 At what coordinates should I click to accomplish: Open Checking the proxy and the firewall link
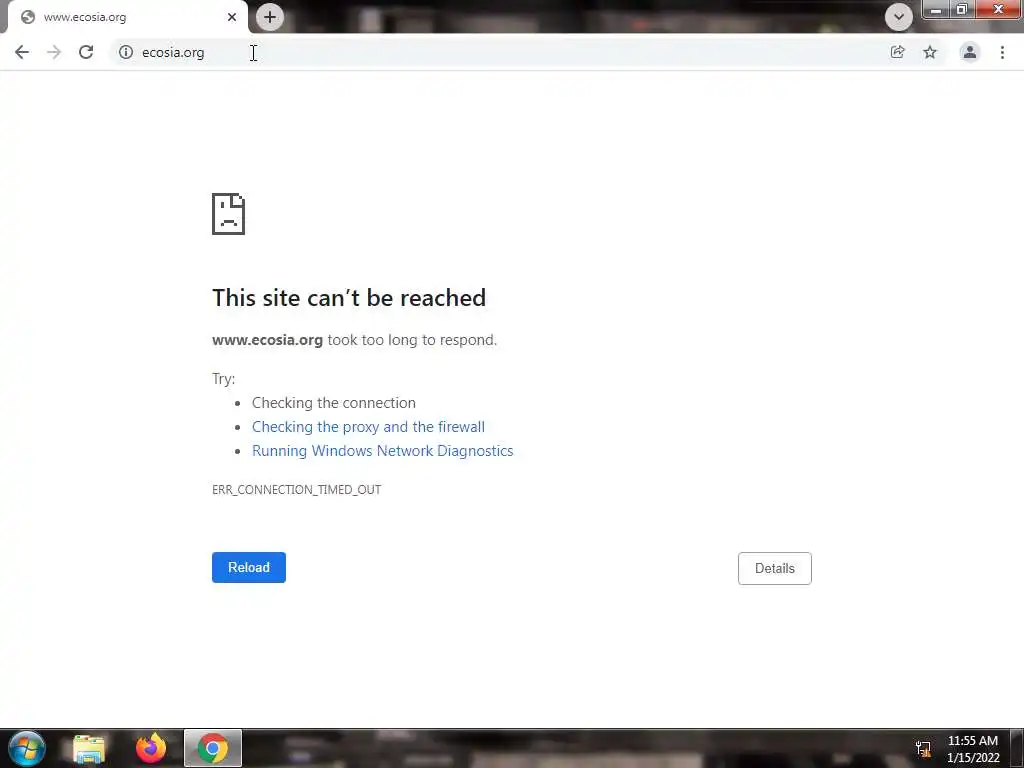368,427
